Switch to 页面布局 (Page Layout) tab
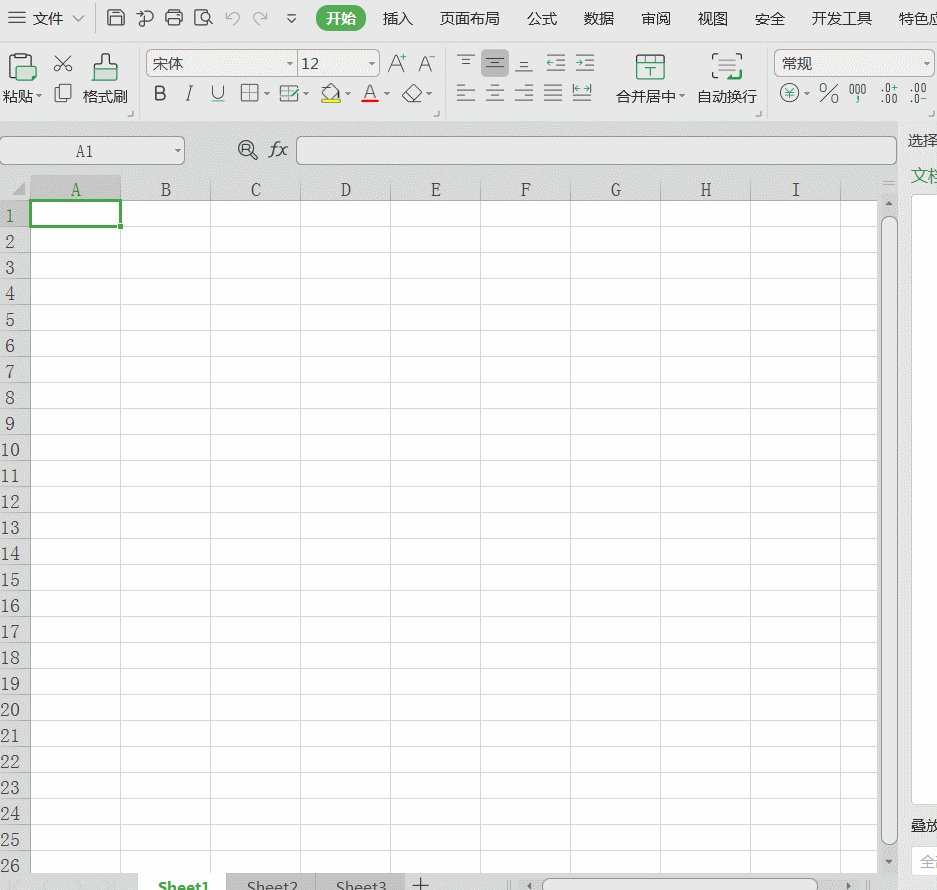This screenshot has width=937, height=890. [x=470, y=19]
